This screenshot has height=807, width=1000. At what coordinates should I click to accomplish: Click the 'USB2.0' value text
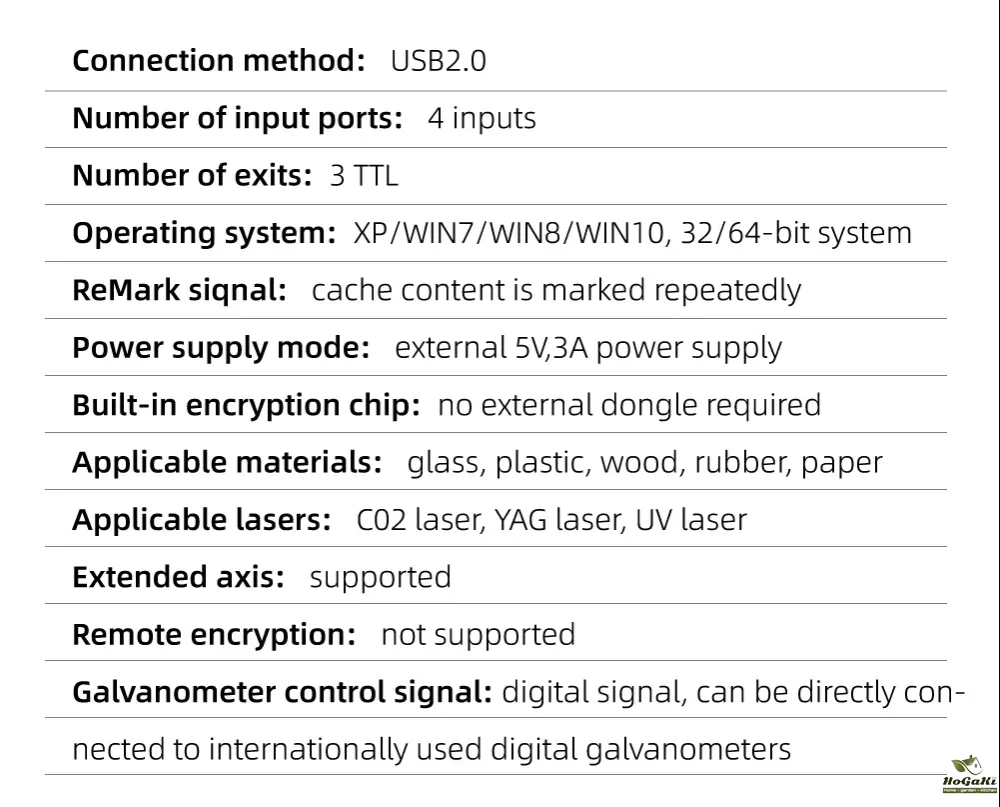(x=438, y=61)
